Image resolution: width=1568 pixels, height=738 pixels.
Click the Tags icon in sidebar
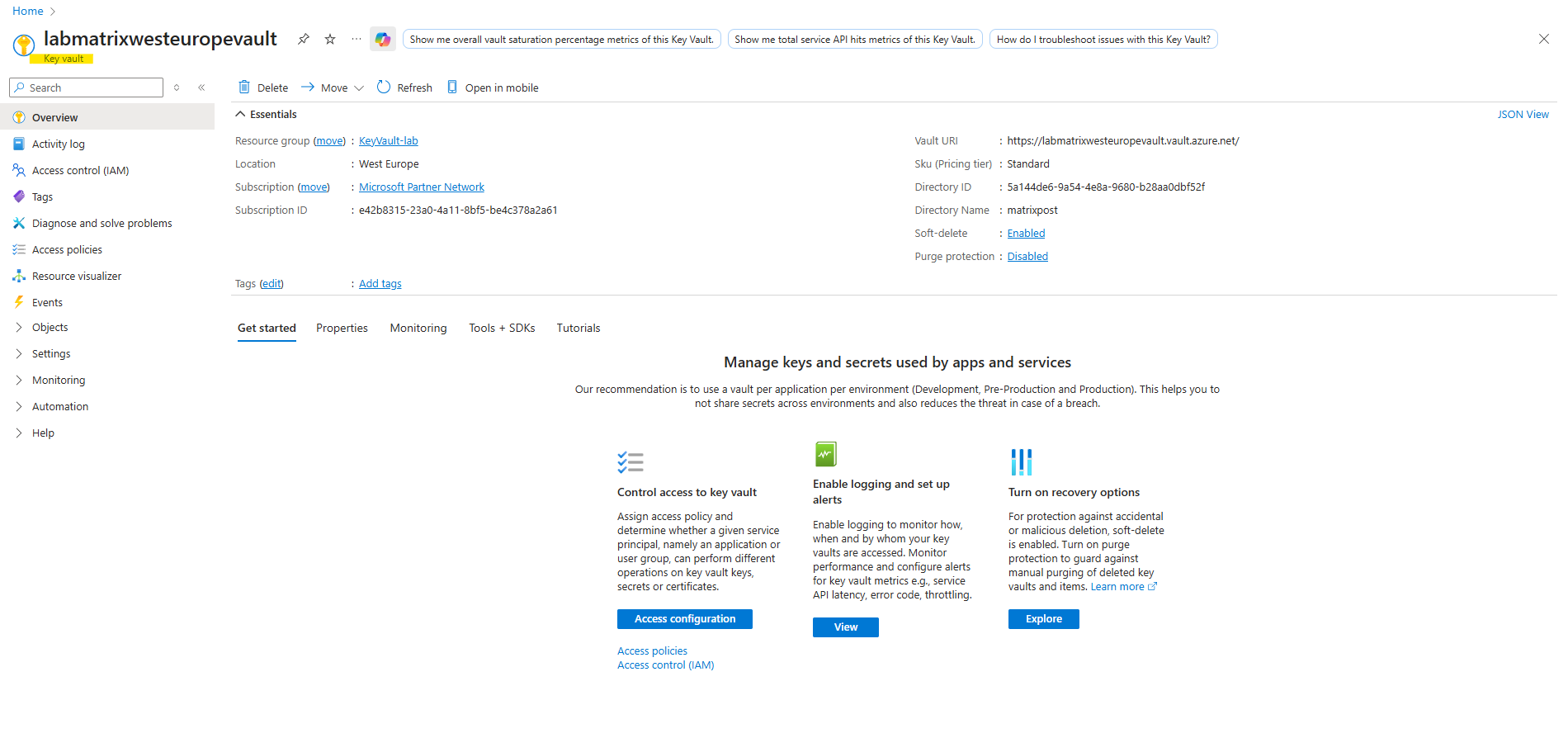19,196
